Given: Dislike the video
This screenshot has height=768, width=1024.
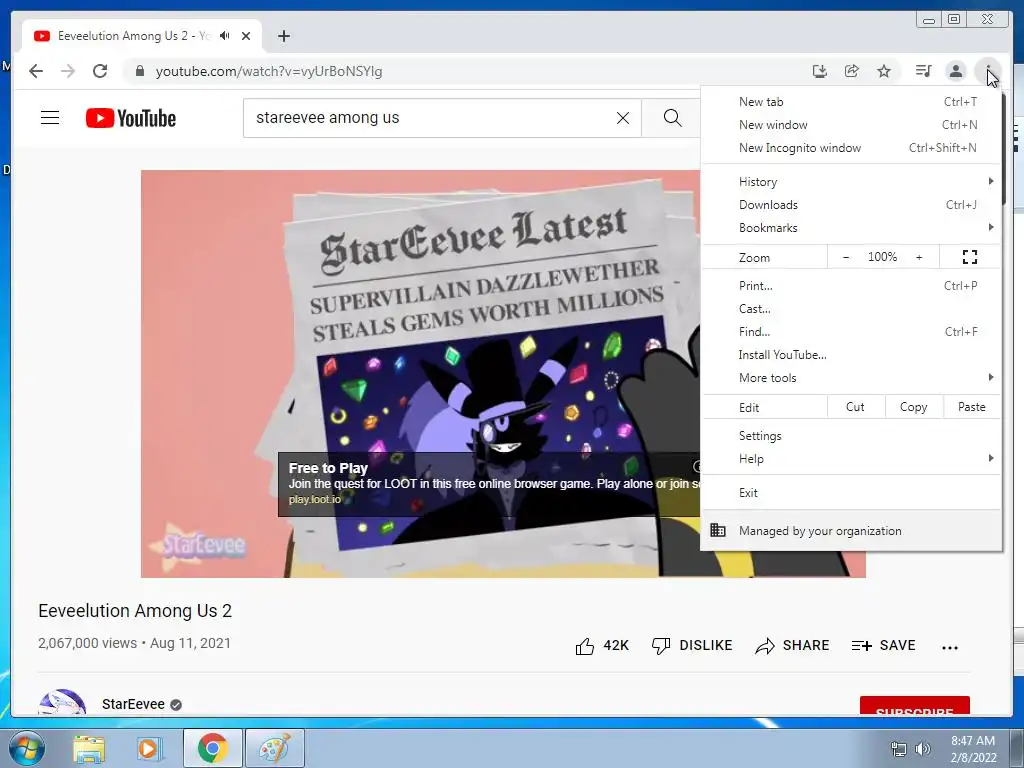Looking at the screenshot, I should pos(692,646).
